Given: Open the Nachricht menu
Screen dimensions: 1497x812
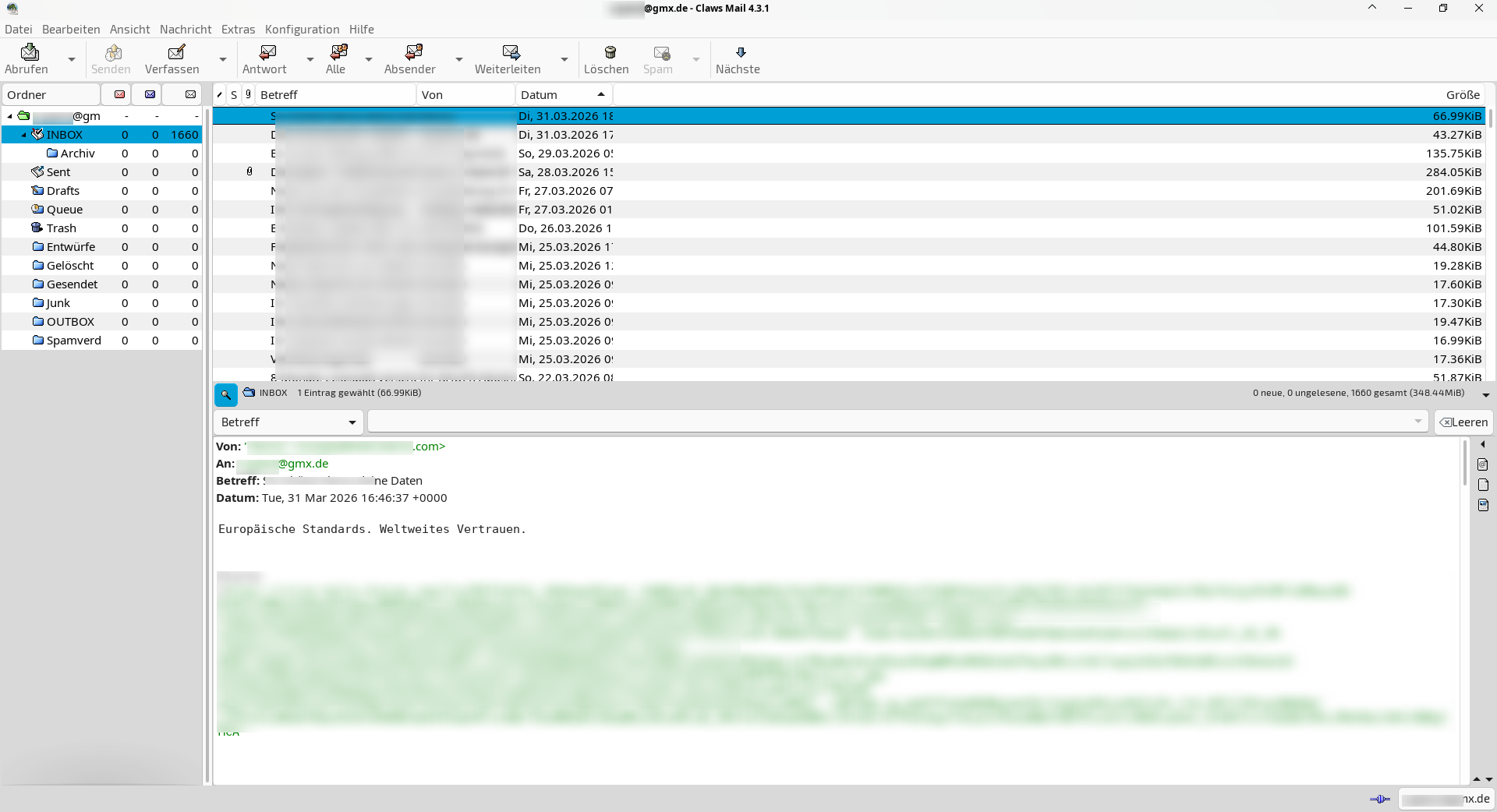Looking at the screenshot, I should 186,30.
